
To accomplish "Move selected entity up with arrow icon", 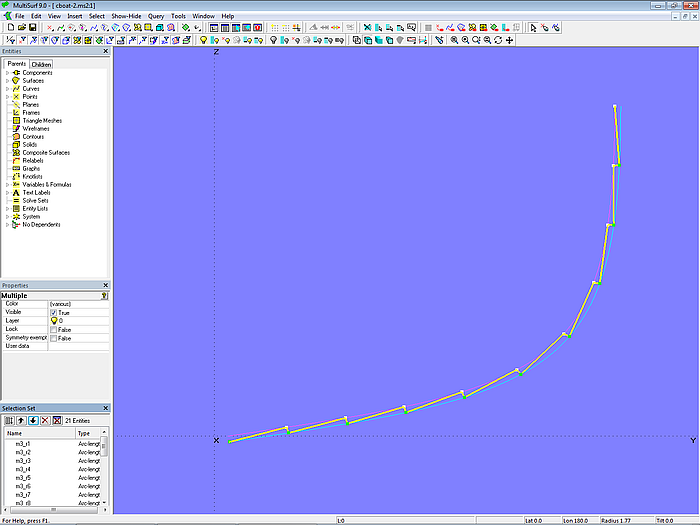I will [21, 420].
